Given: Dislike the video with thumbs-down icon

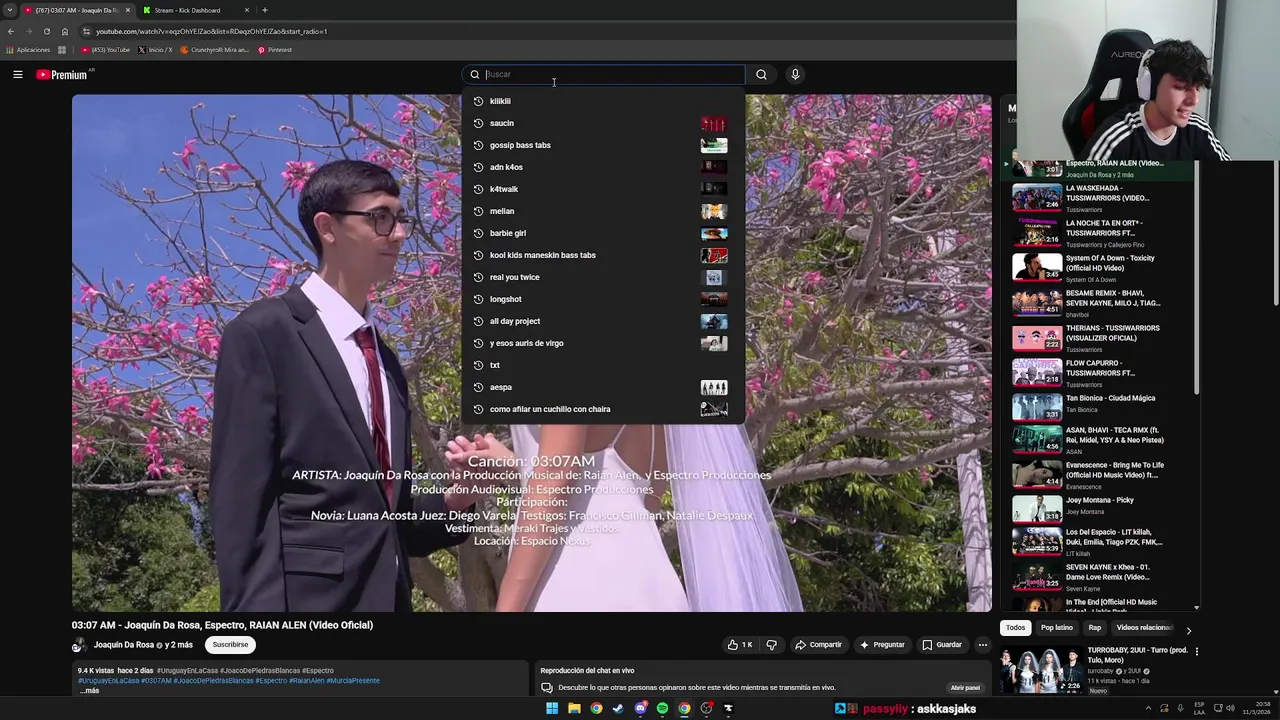Looking at the screenshot, I should [771, 645].
